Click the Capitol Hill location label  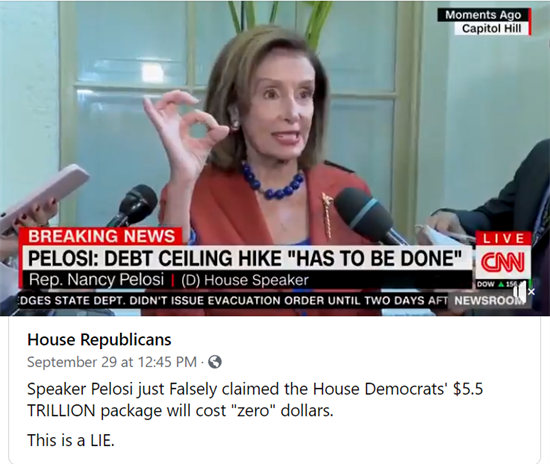click(x=491, y=28)
